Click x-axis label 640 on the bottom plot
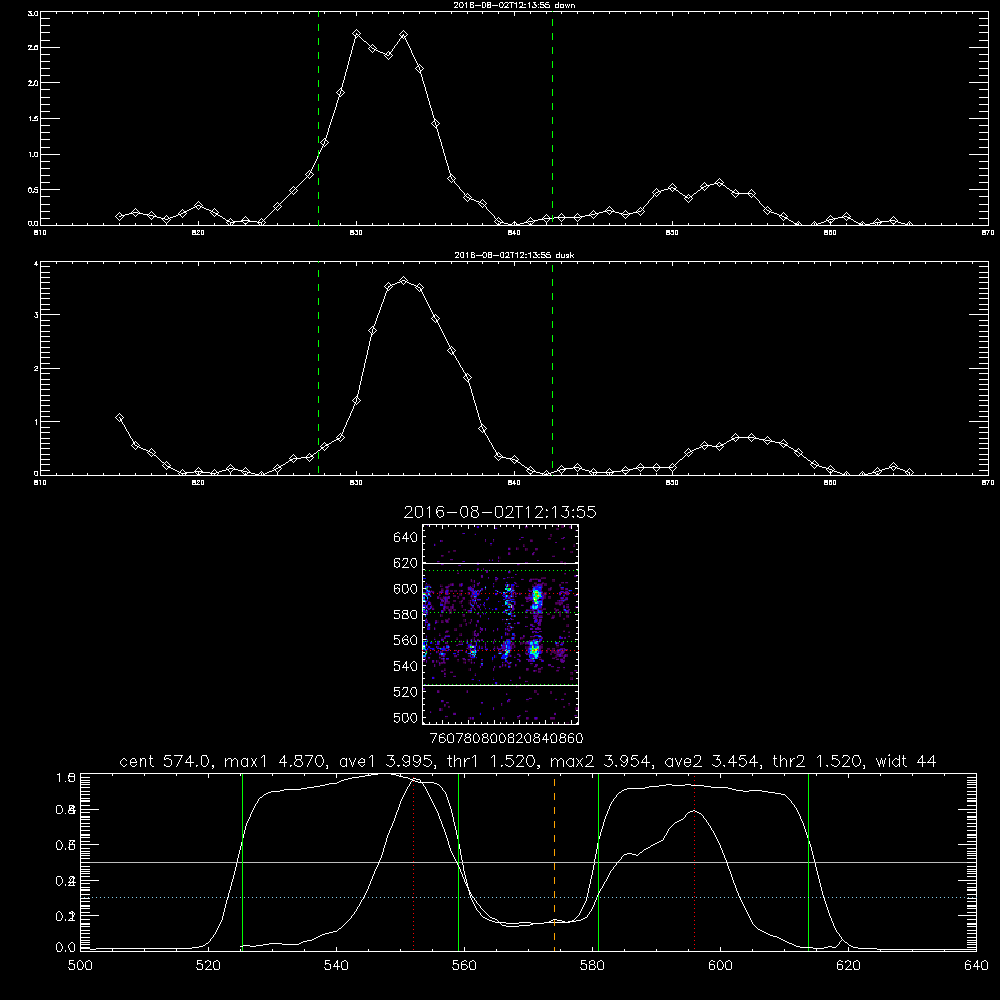The width and height of the screenshot is (1000, 1000). click(976, 966)
